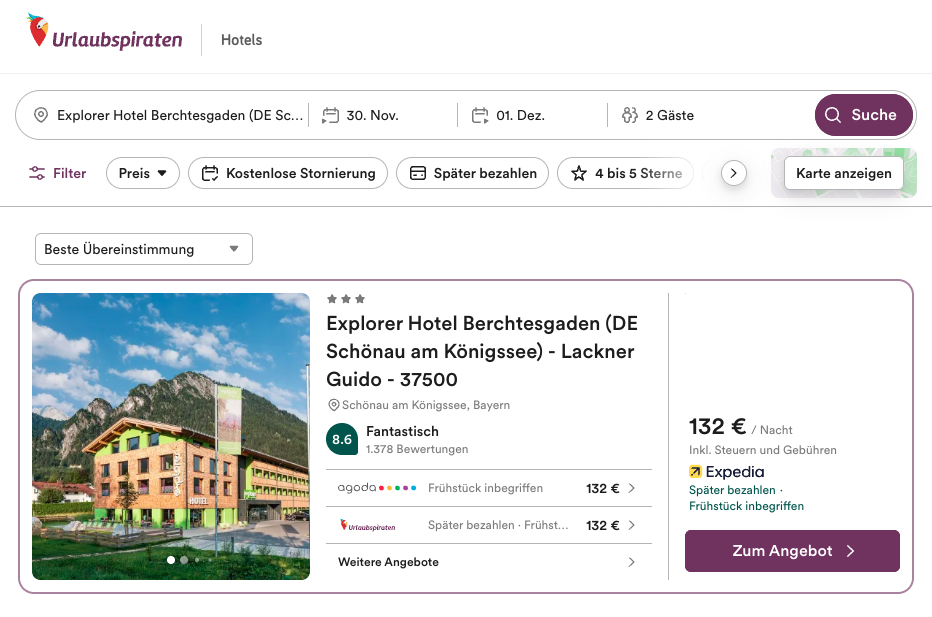Viewport: 932px width, 617px height.
Task: Toggle the 4 bis 5 Sterne filter
Action: (626, 173)
